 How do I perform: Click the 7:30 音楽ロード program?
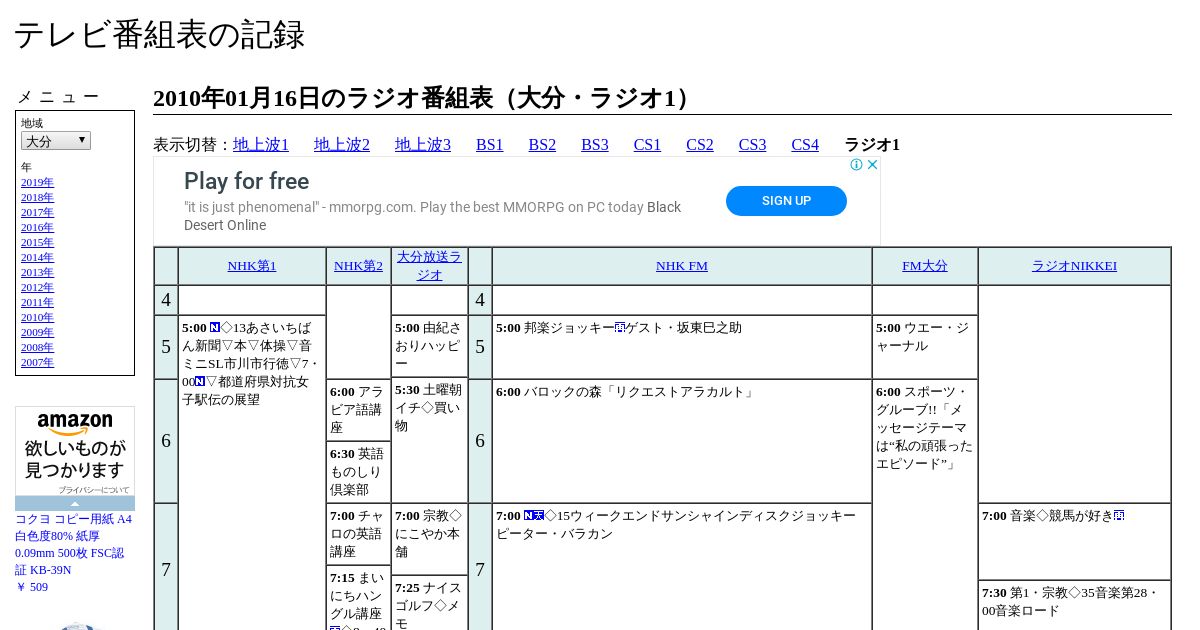tap(1074, 605)
